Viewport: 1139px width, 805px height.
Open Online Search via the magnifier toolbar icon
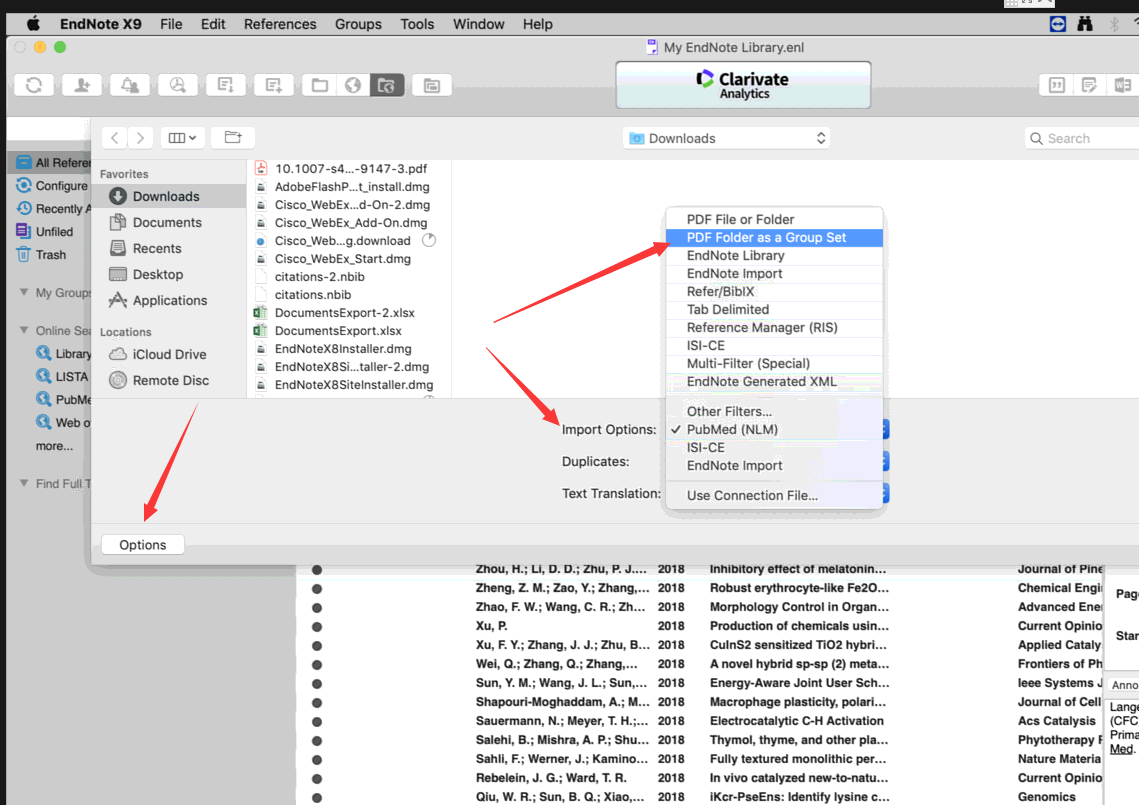click(178, 85)
